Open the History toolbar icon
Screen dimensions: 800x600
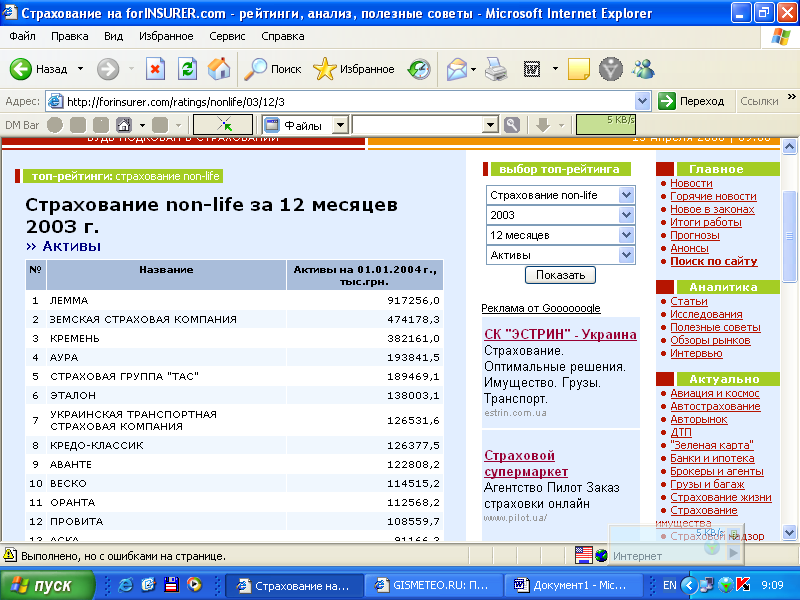(419, 69)
